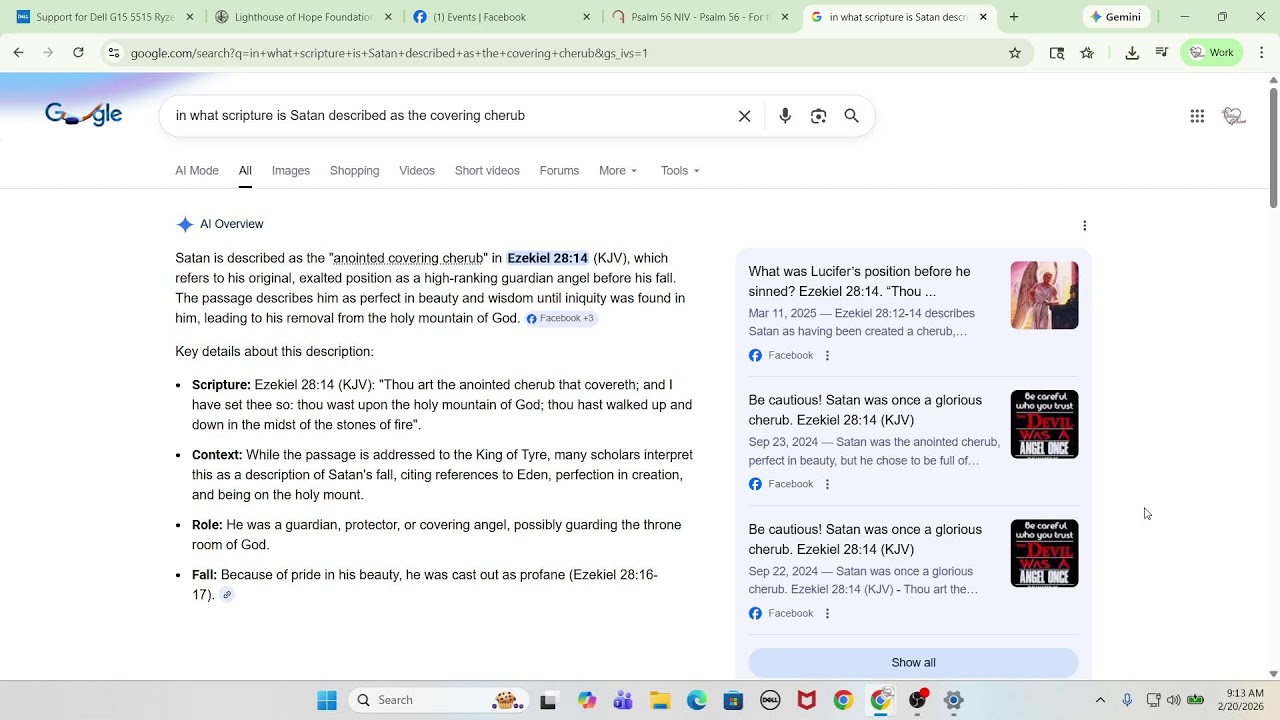Open Search by image (Google Lens)
The image size is (1280, 720).
pos(819,116)
